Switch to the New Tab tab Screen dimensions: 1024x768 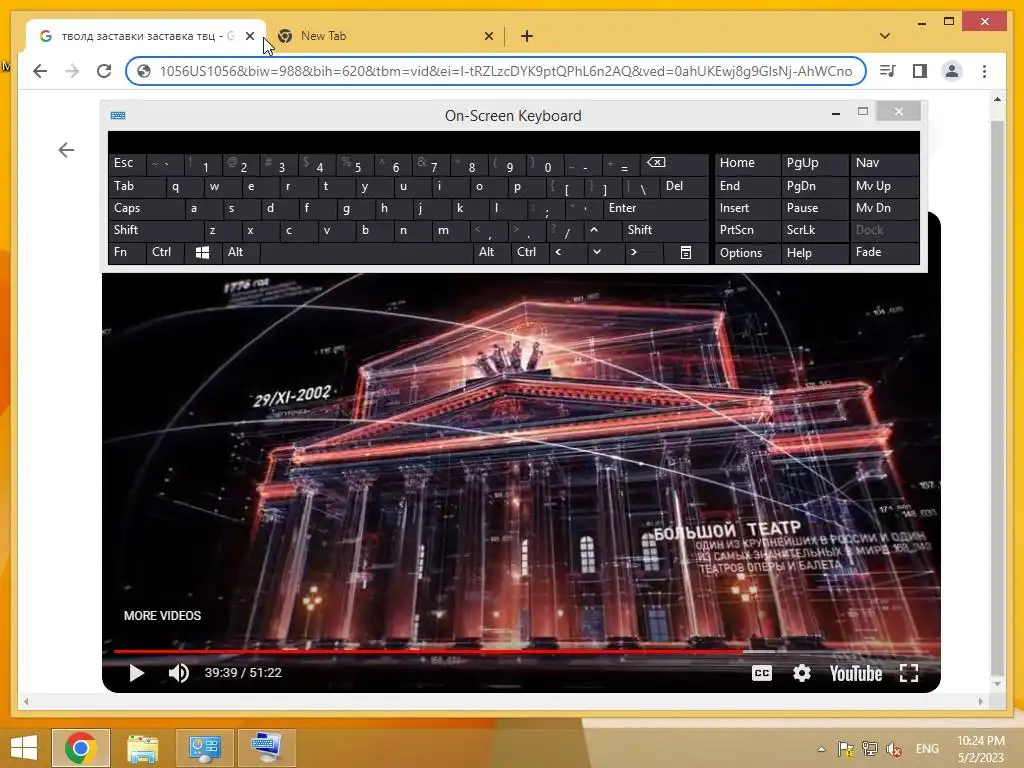[385, 36]
